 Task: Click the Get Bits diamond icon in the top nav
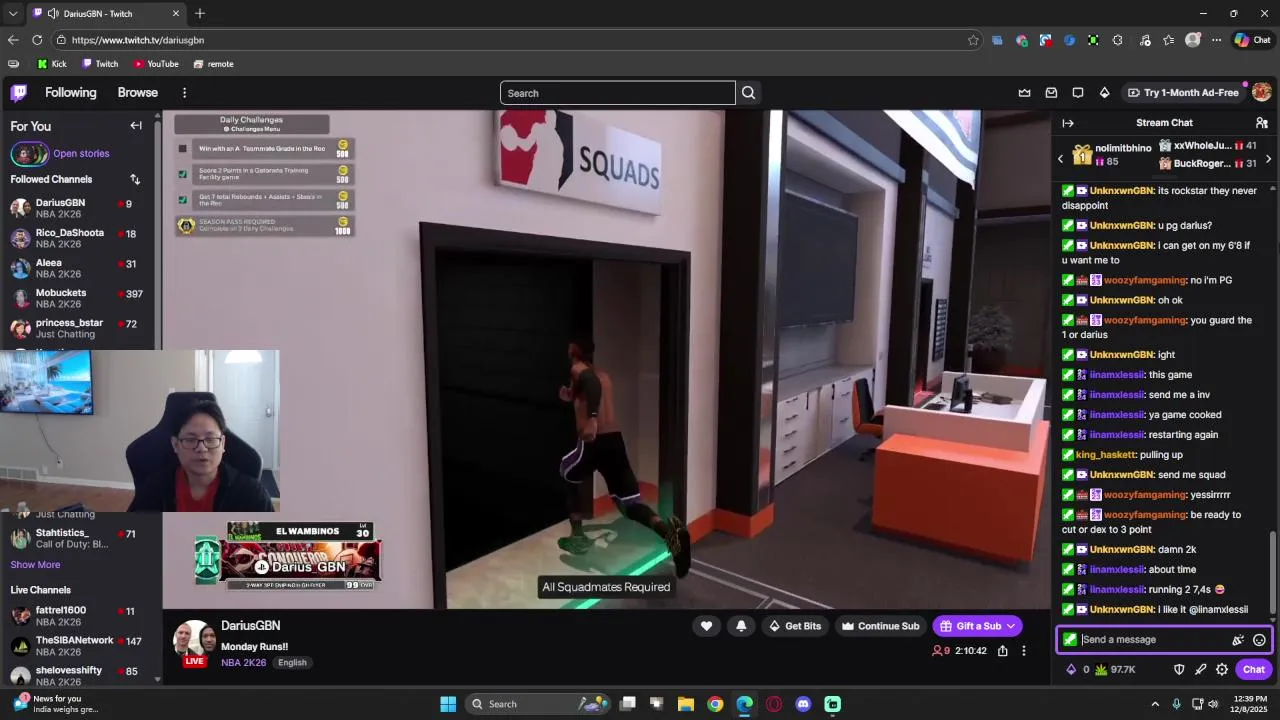(x=1104, y=93)
